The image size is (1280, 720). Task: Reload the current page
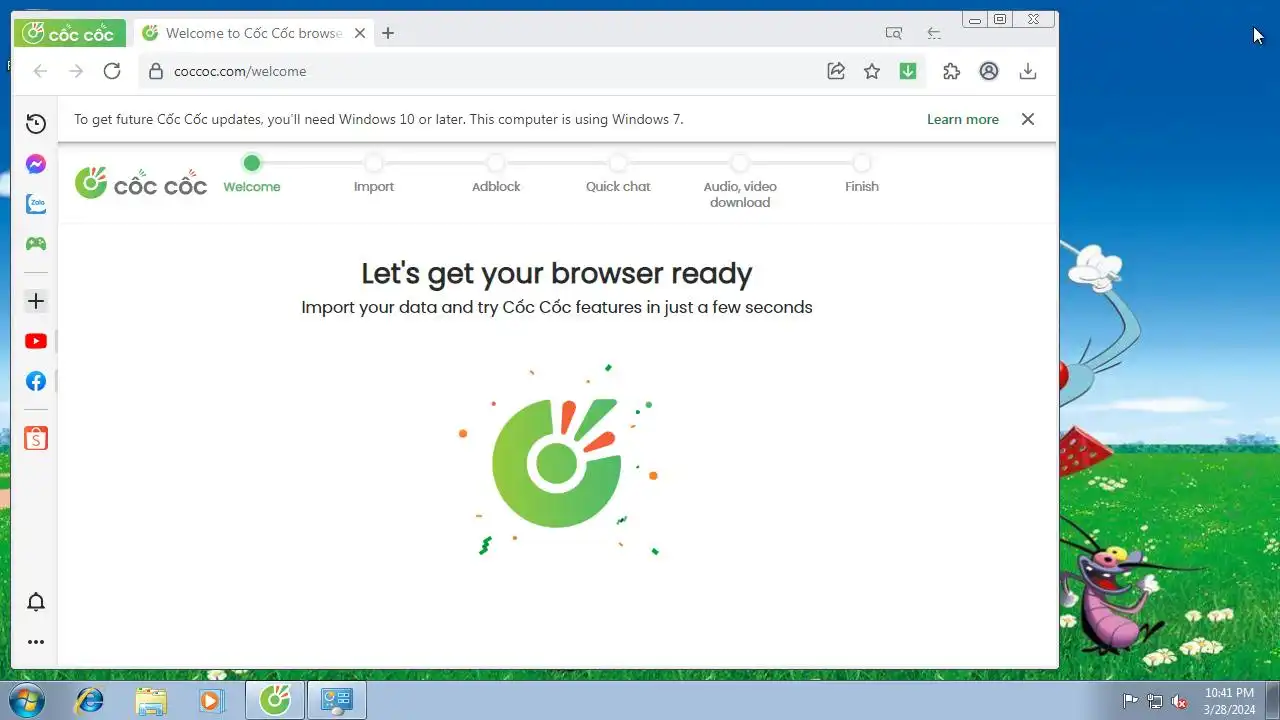point(112,71)
